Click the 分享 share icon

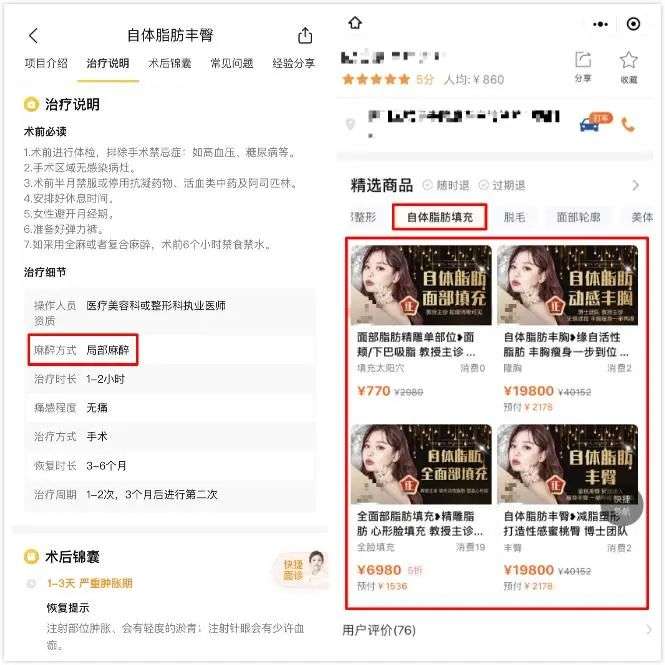583,67
